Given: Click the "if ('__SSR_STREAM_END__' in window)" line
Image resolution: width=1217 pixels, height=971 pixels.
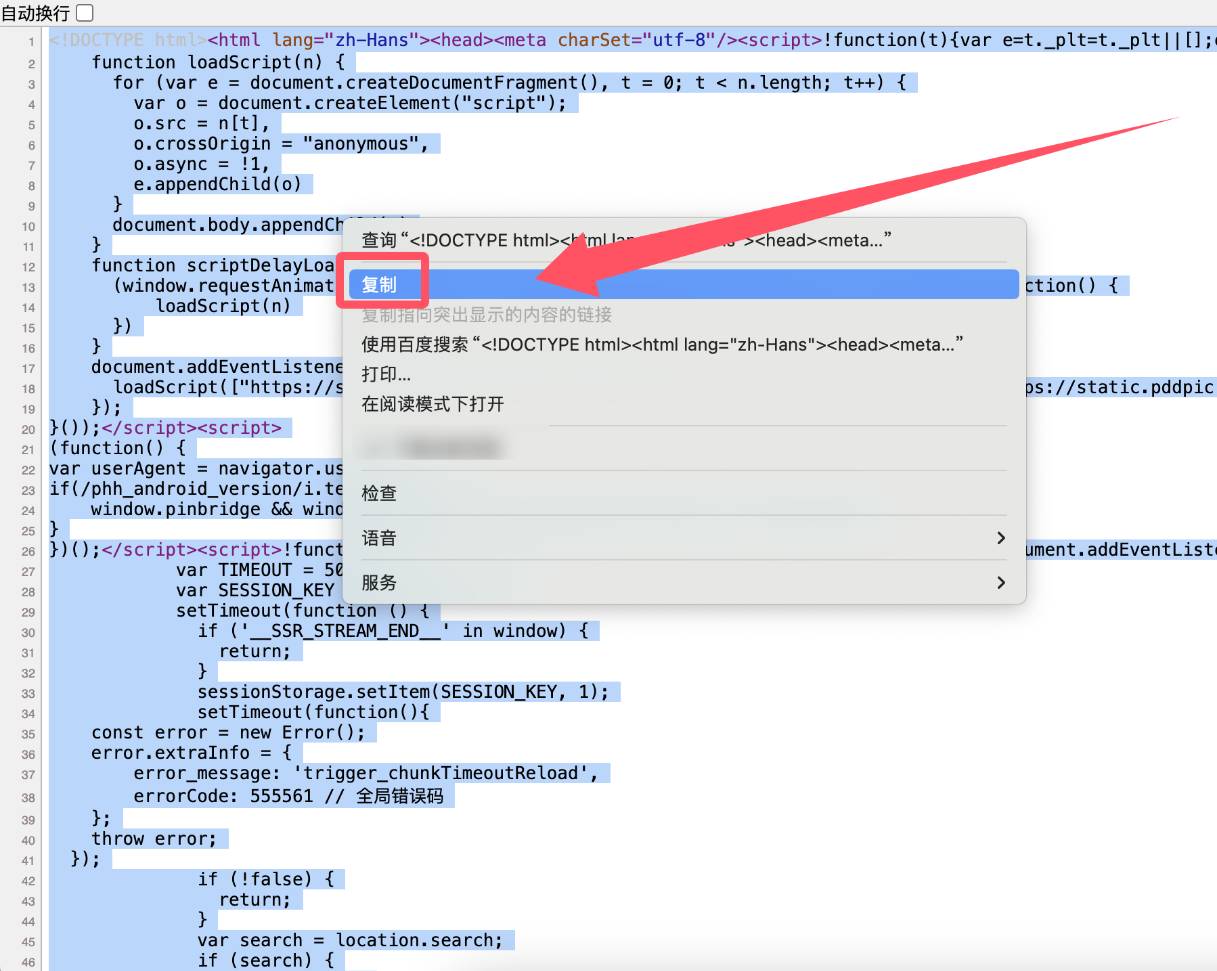Looking at the screenshot, I should 393,630.
